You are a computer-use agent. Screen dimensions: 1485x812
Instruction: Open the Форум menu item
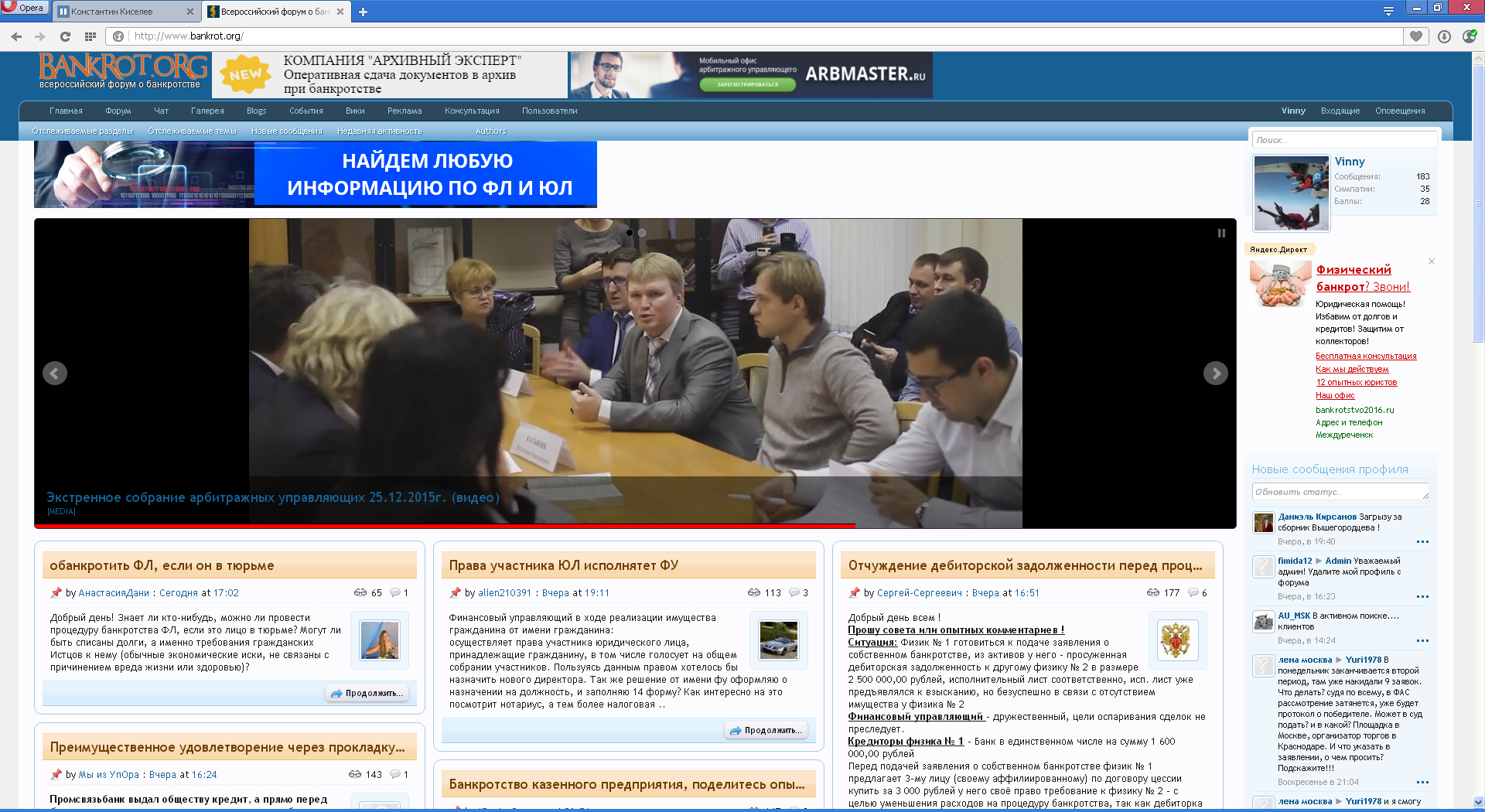[118, 111]
